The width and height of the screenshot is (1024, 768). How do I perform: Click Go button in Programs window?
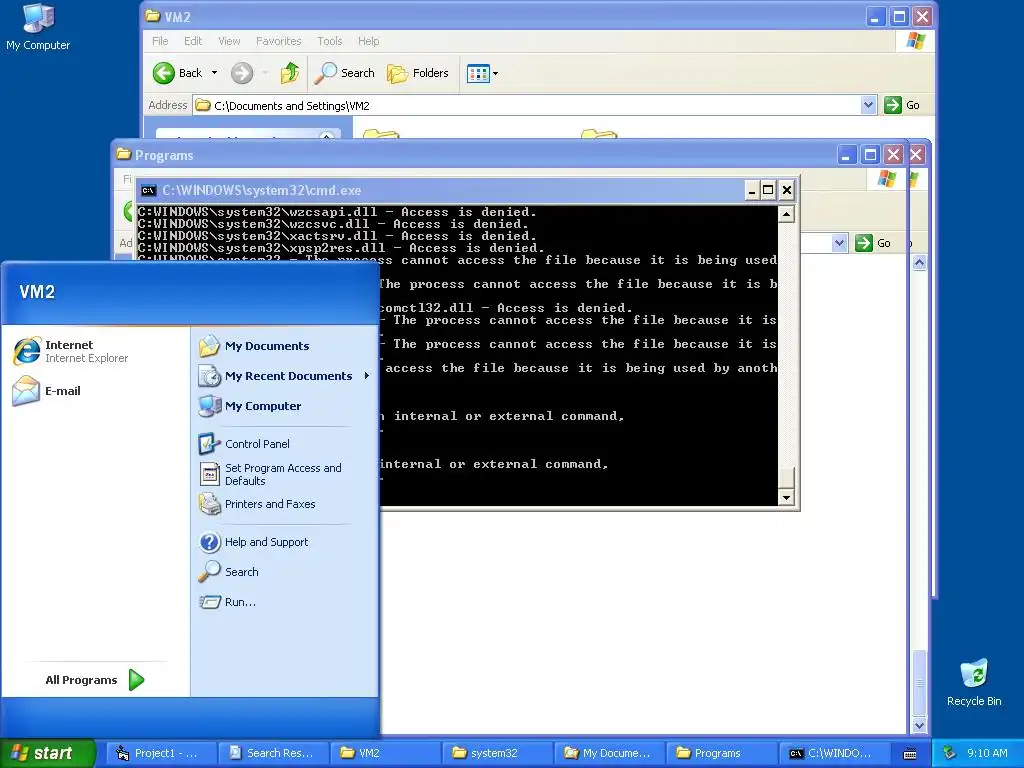tap(873, 243)
